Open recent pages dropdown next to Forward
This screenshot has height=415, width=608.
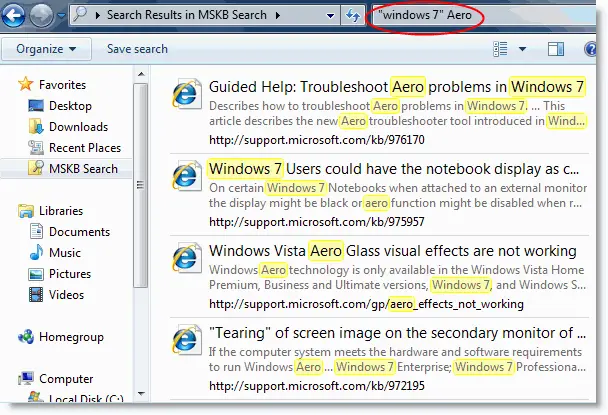61,16
